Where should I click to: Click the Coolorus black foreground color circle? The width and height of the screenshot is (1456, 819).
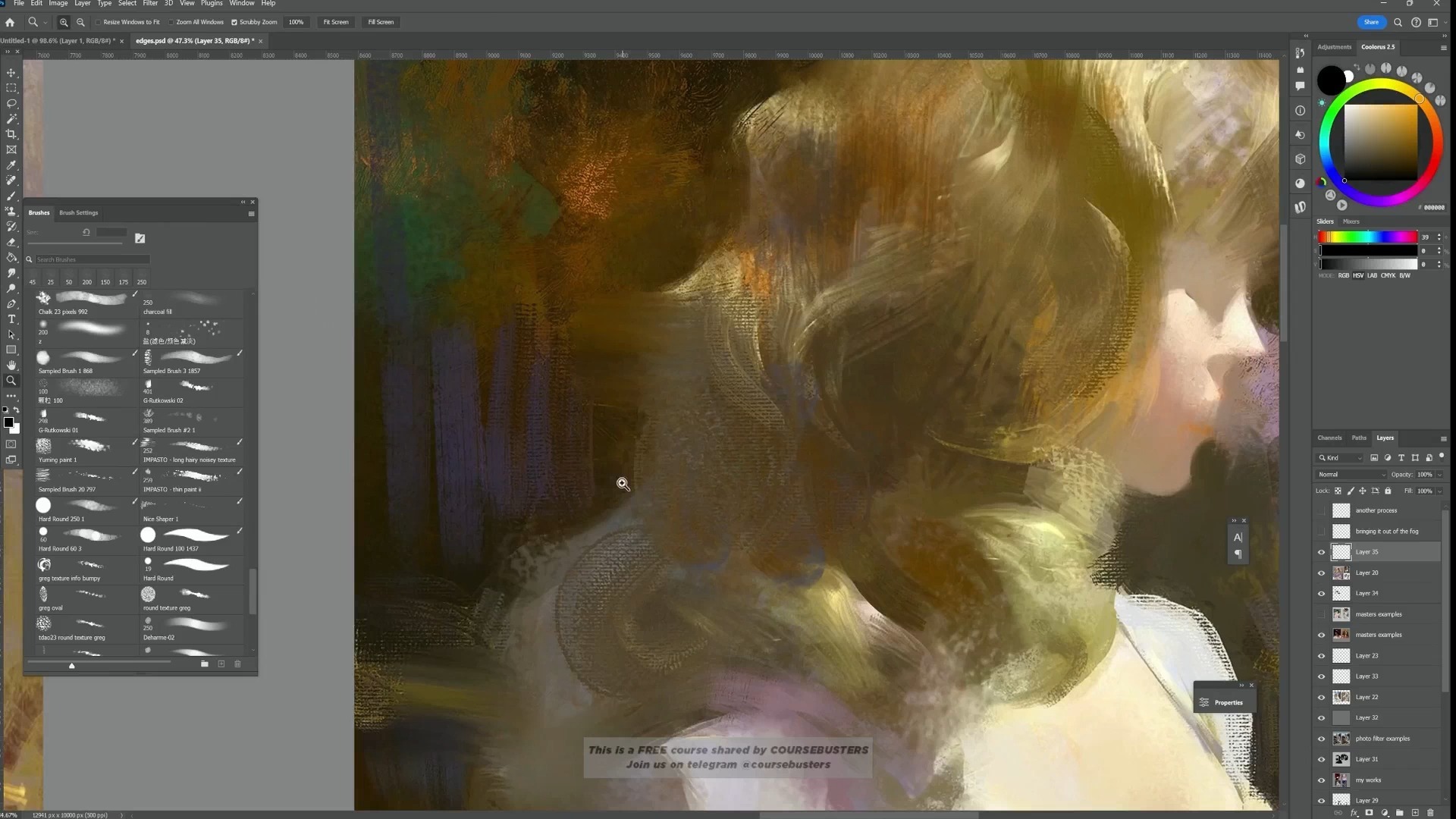point(1330,79)
